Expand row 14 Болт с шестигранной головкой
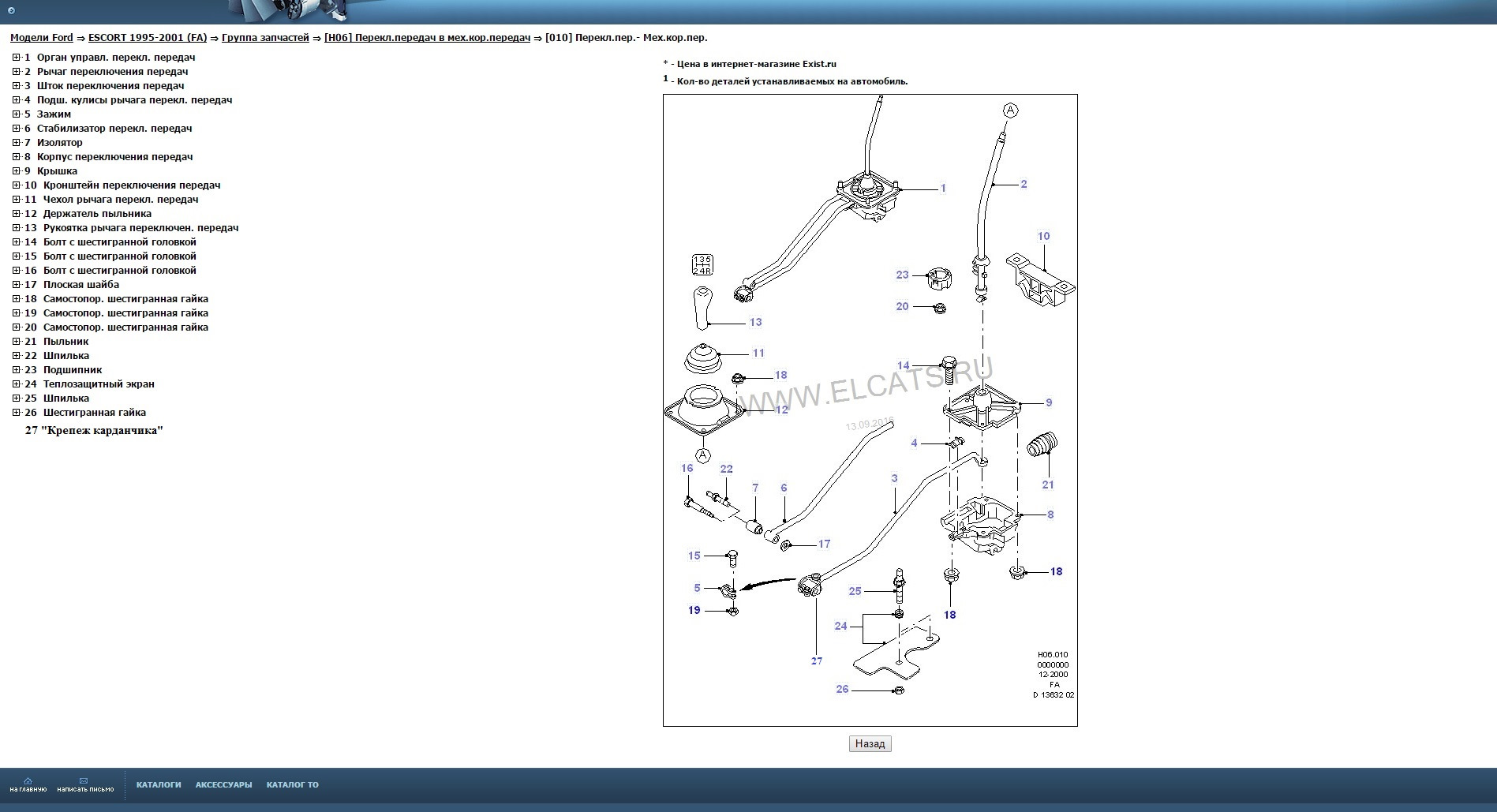The image size is (1497, 812). click(x=16, y=242)
